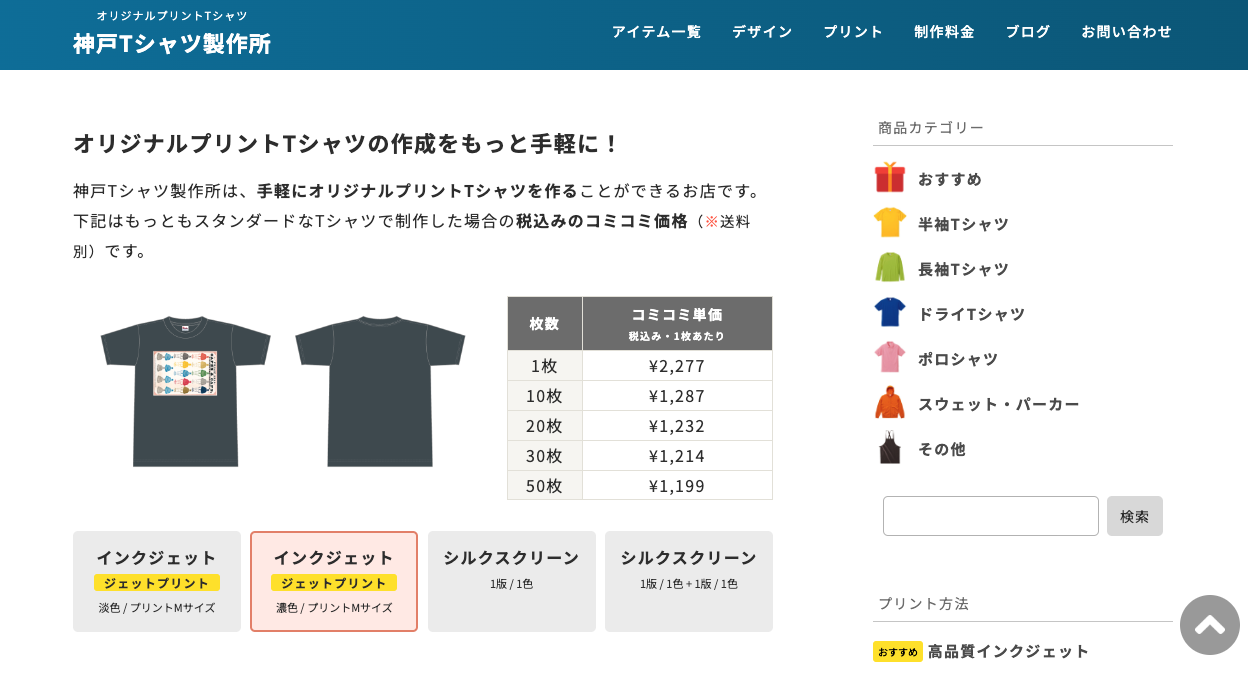Open the 高品質インクジェット link

1008,651
